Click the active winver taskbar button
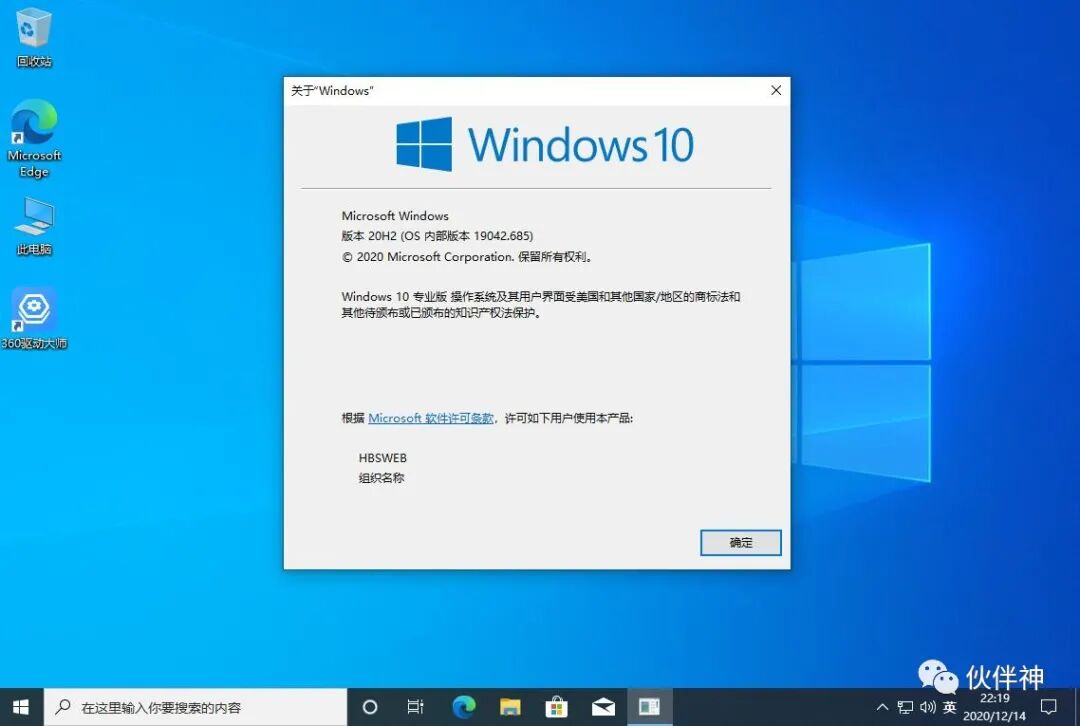The width and height of the screenshot is (1080, 726). coord(650,707)
